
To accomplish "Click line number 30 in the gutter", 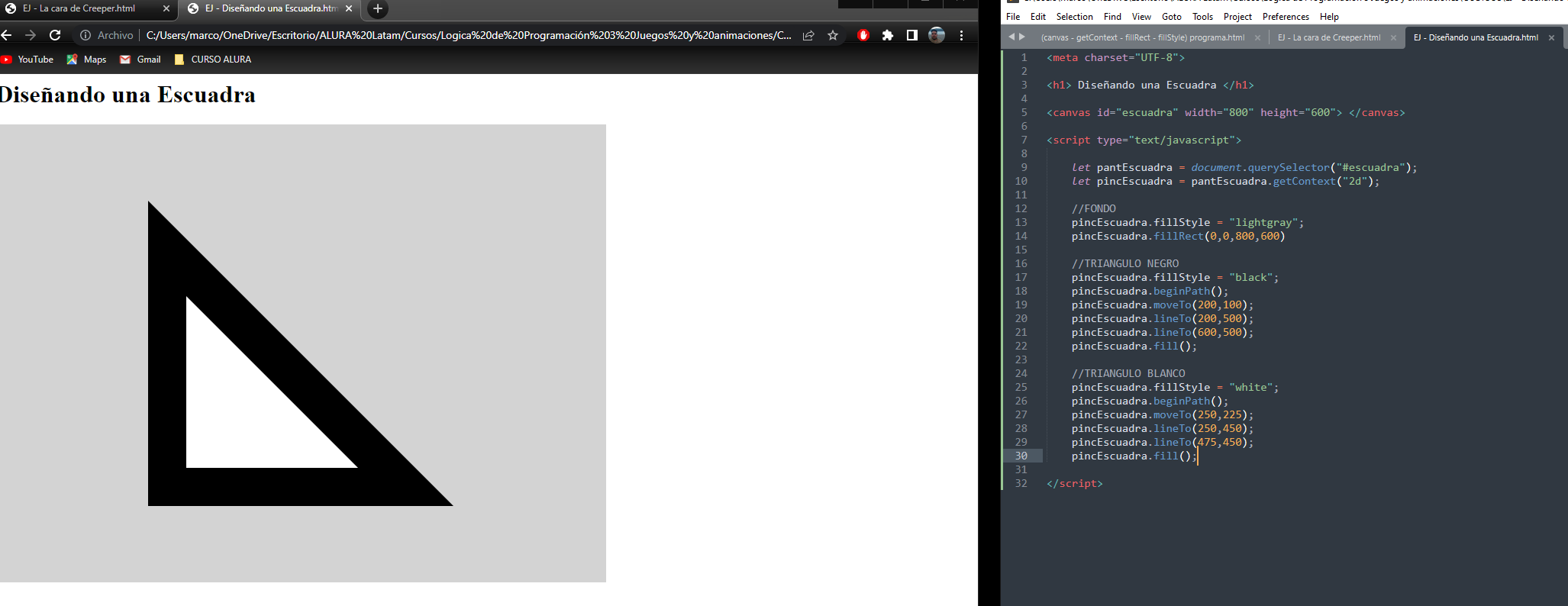I will (1021, 456).
